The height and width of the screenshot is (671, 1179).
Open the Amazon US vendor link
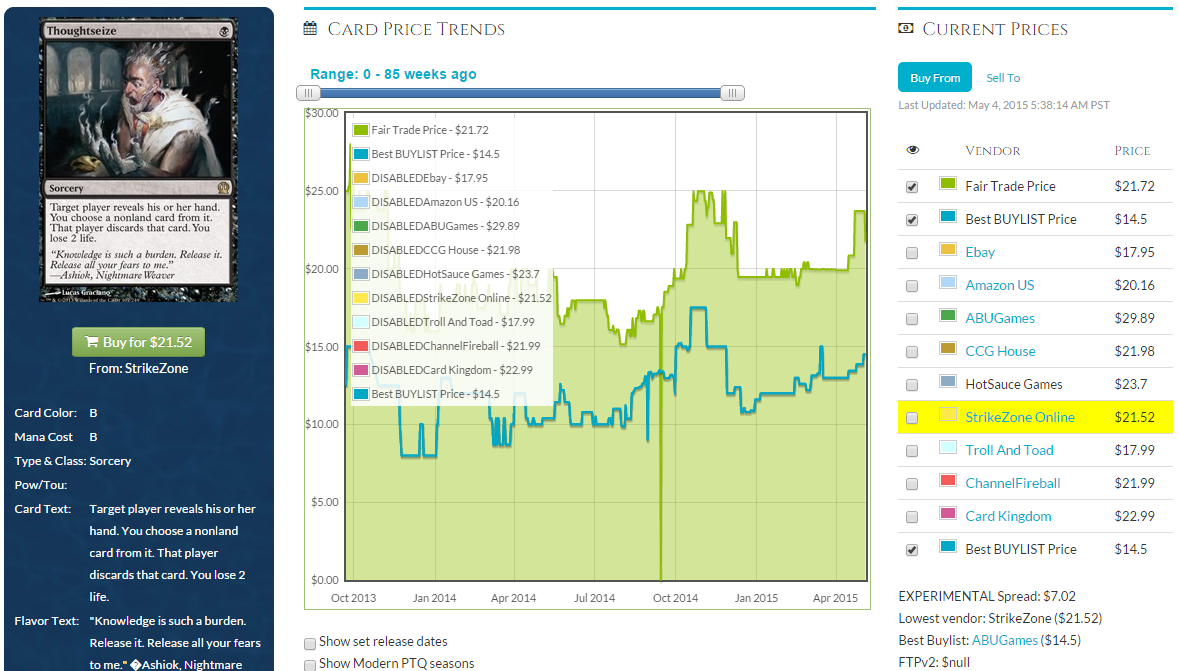[999, 285]
